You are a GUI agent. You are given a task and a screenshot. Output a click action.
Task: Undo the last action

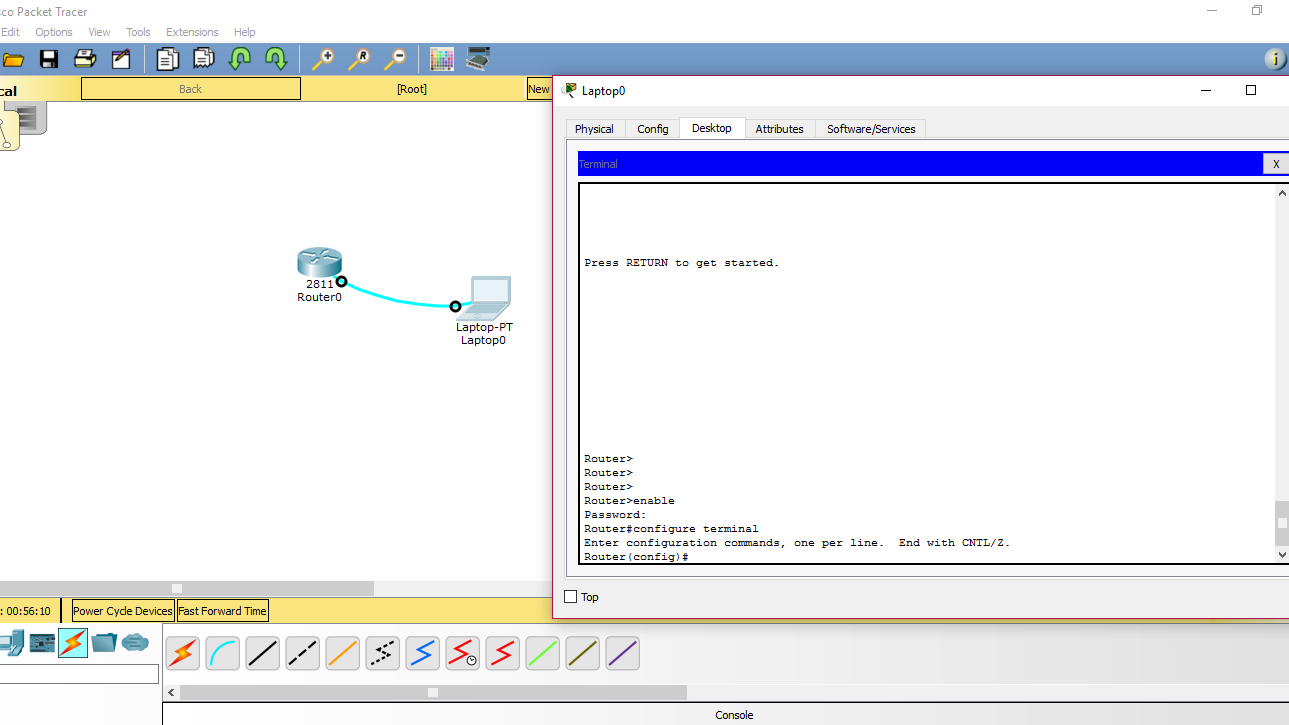[240, 59]
